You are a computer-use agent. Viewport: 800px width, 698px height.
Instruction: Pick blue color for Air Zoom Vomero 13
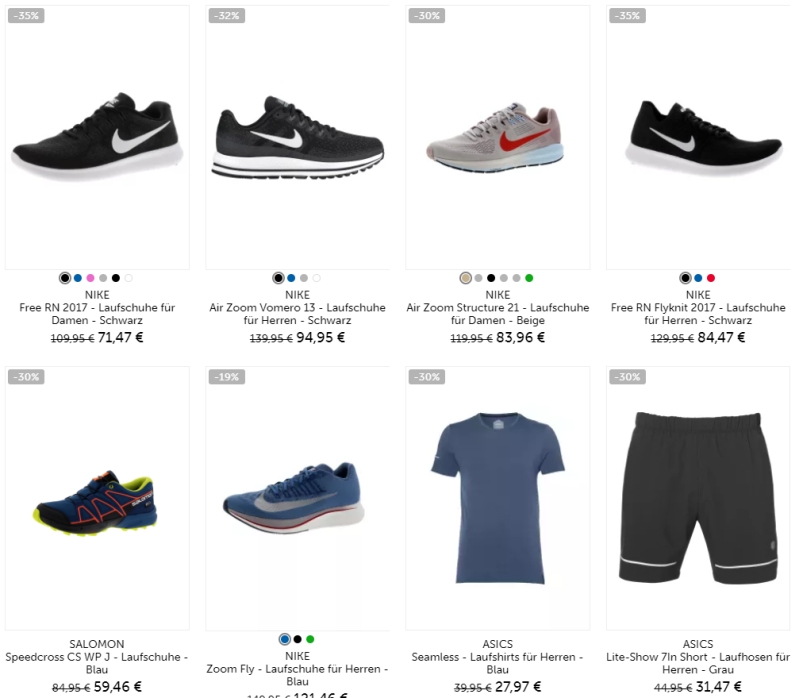(291, 278)
